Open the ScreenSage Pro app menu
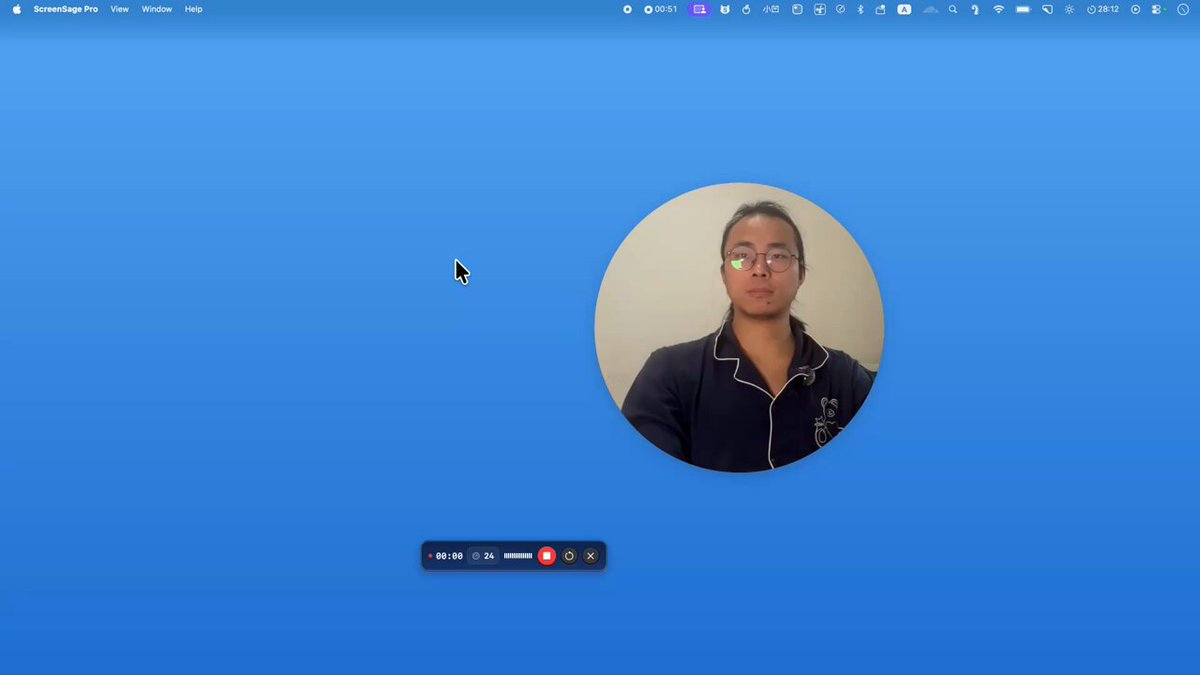The image size is (1200, 675). [66, 9]
